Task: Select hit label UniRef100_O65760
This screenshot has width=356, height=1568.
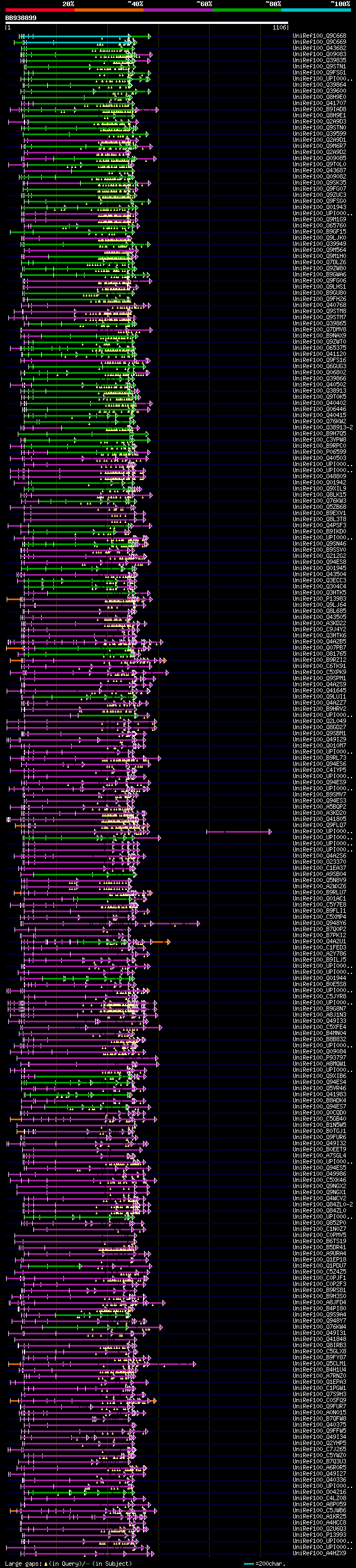Action: pyautogui.click(x=319, y=226)
